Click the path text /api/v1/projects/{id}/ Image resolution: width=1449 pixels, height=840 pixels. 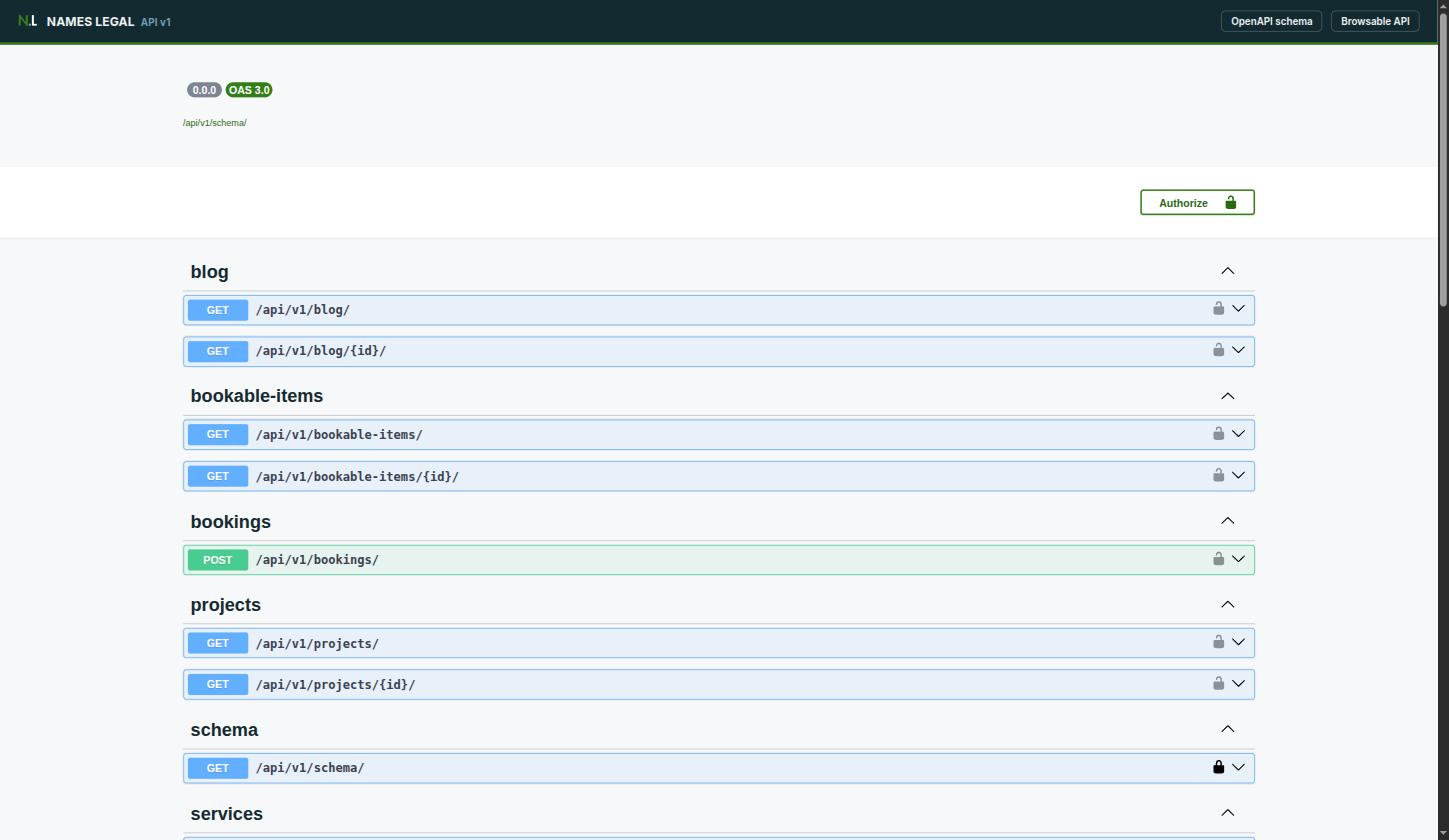coord(335,685)
